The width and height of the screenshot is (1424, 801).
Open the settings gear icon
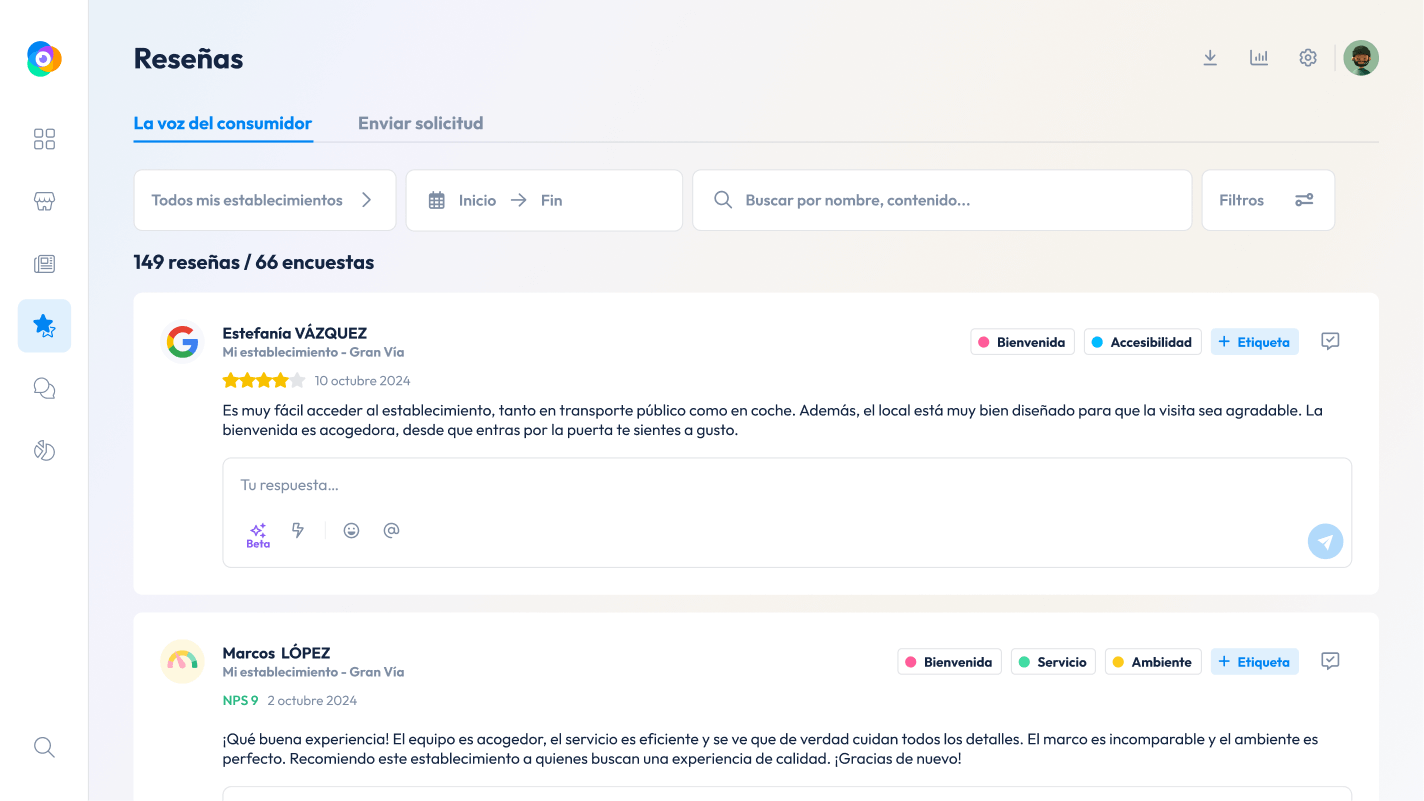(1308, 58)
